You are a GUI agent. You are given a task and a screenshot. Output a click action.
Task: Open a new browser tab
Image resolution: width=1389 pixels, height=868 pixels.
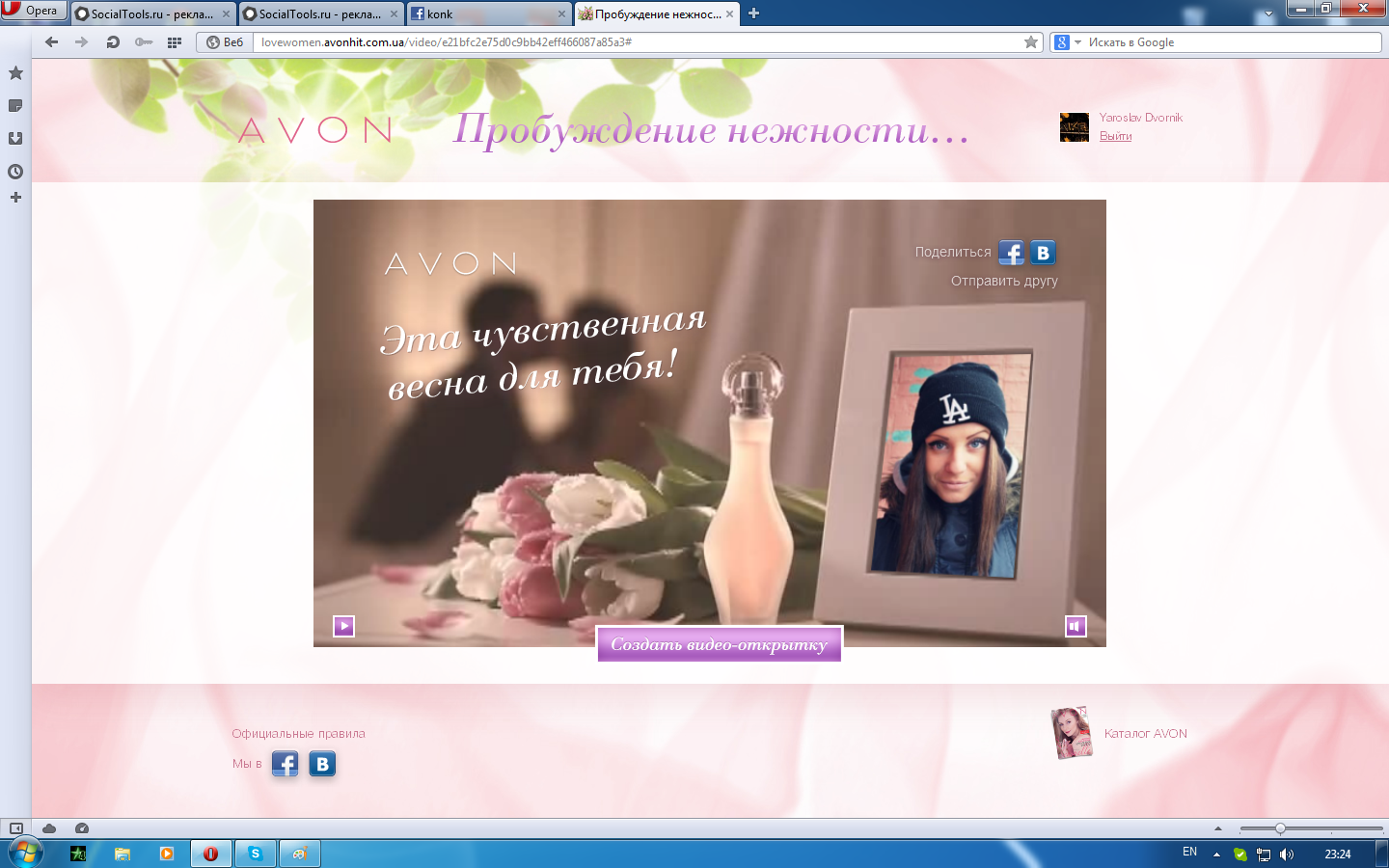coord(754,14)
